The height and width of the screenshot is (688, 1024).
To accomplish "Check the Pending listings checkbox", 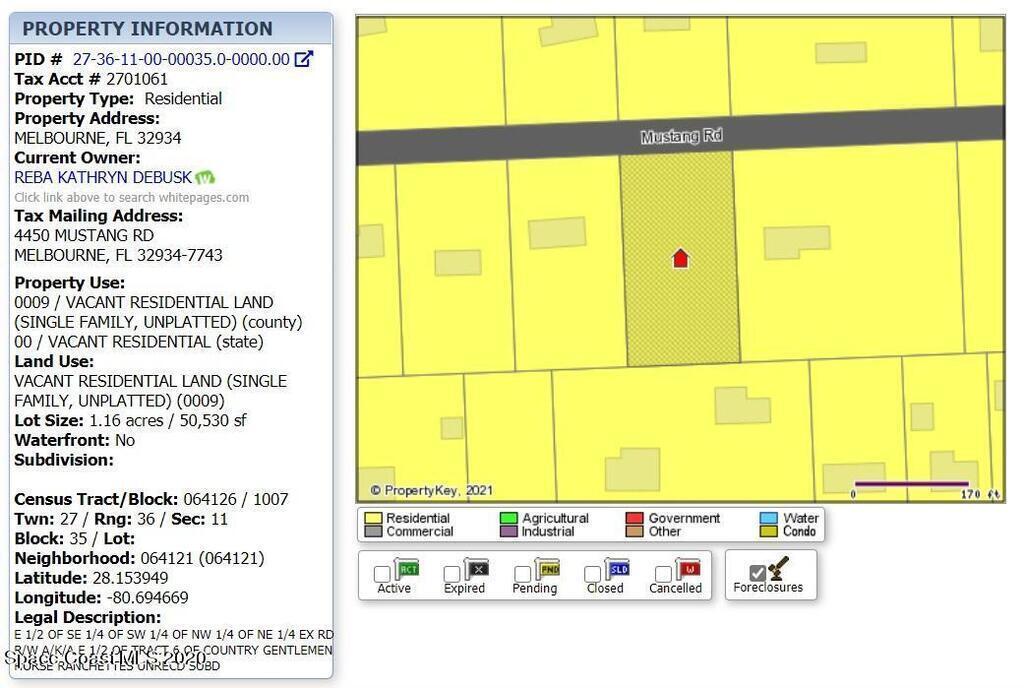I will click(522, 574).
